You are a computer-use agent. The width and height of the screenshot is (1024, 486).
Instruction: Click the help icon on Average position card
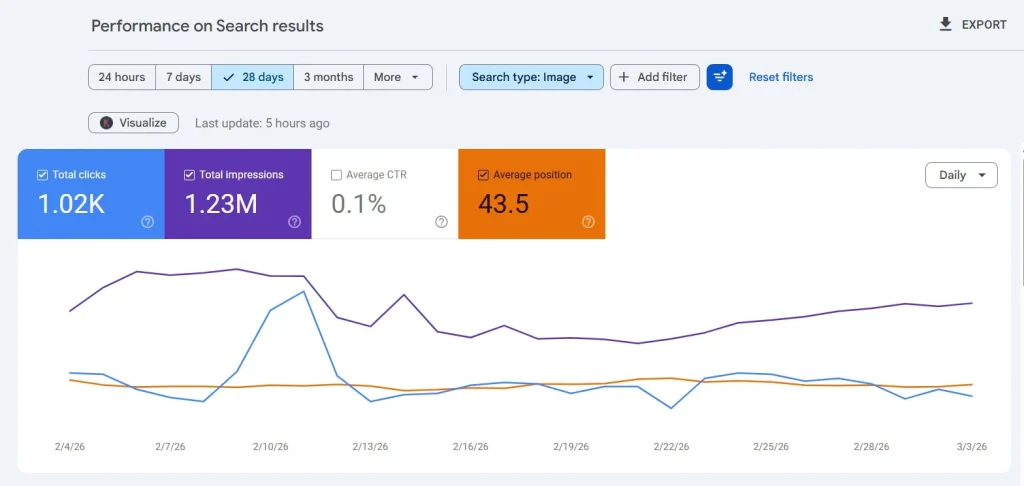pyautogui.click(x=588, y=222)
